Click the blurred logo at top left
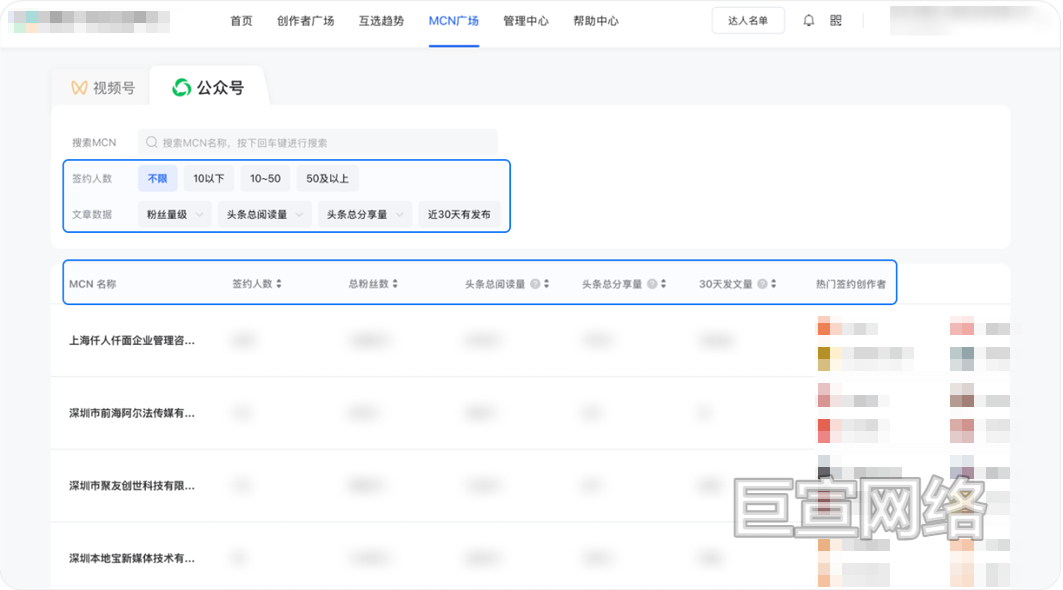 [89, 21]
